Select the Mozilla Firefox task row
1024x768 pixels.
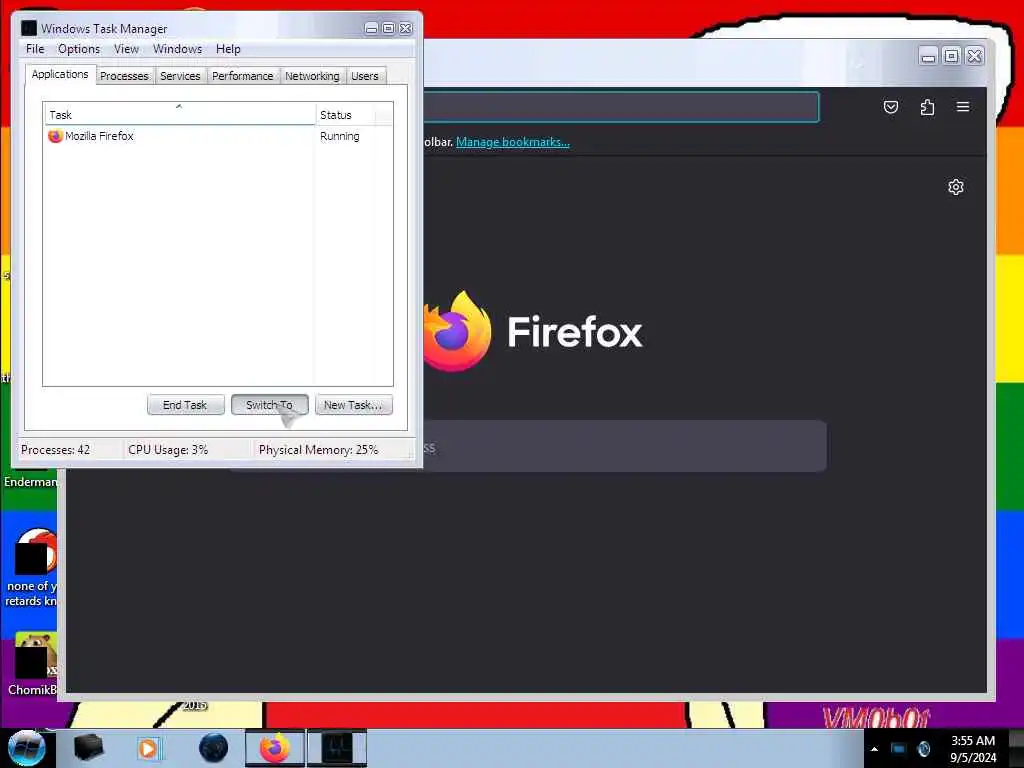click(218, 136)
